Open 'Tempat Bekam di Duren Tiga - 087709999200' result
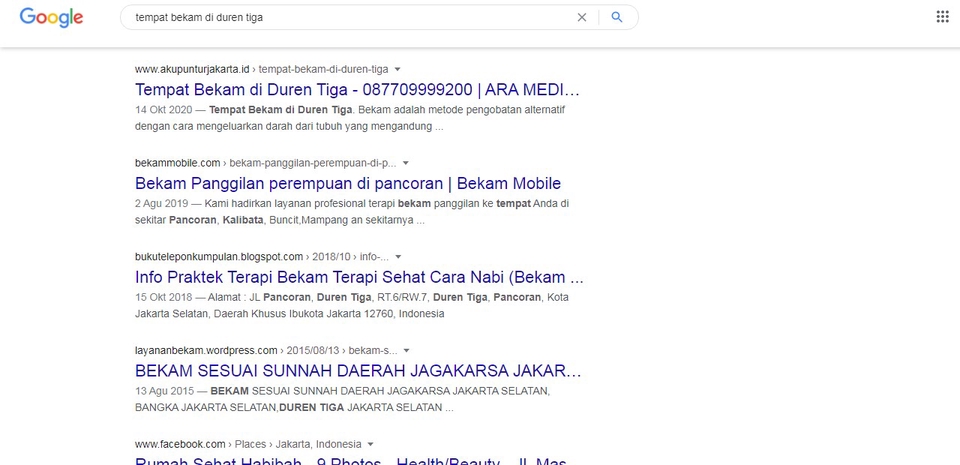This screenshot has width=960, height=465. (x=357, y=90)
